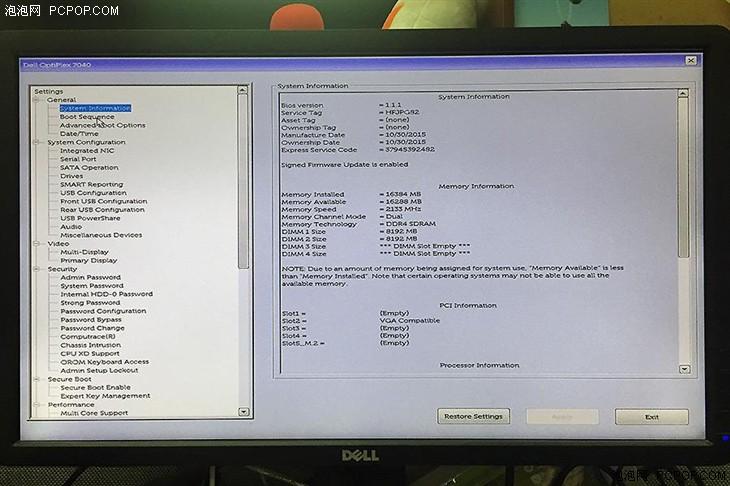This screenshot has width=730, height=486.
Task: Collapse the Secure Boot node
Action: coord(37,379)
